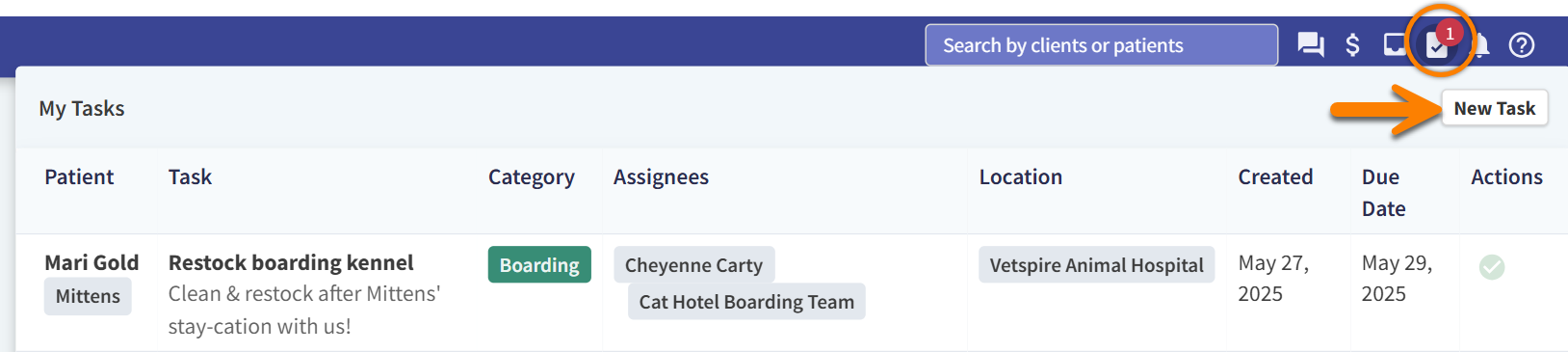
Task: Open the Restock boarding kennel task title
Action: (x=291, y=262)
